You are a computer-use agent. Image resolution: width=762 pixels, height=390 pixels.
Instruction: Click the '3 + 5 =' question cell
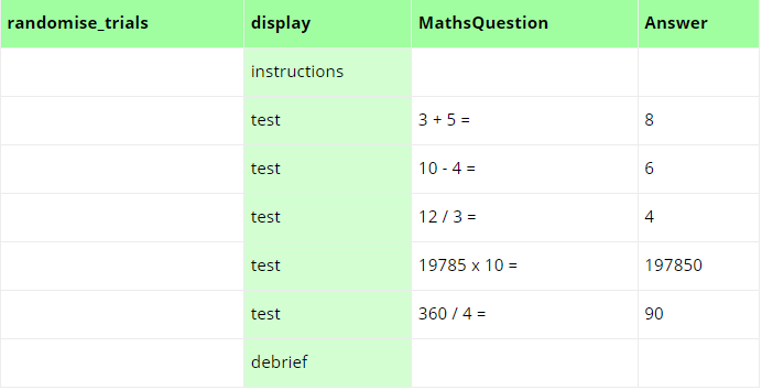click(524, 120)
